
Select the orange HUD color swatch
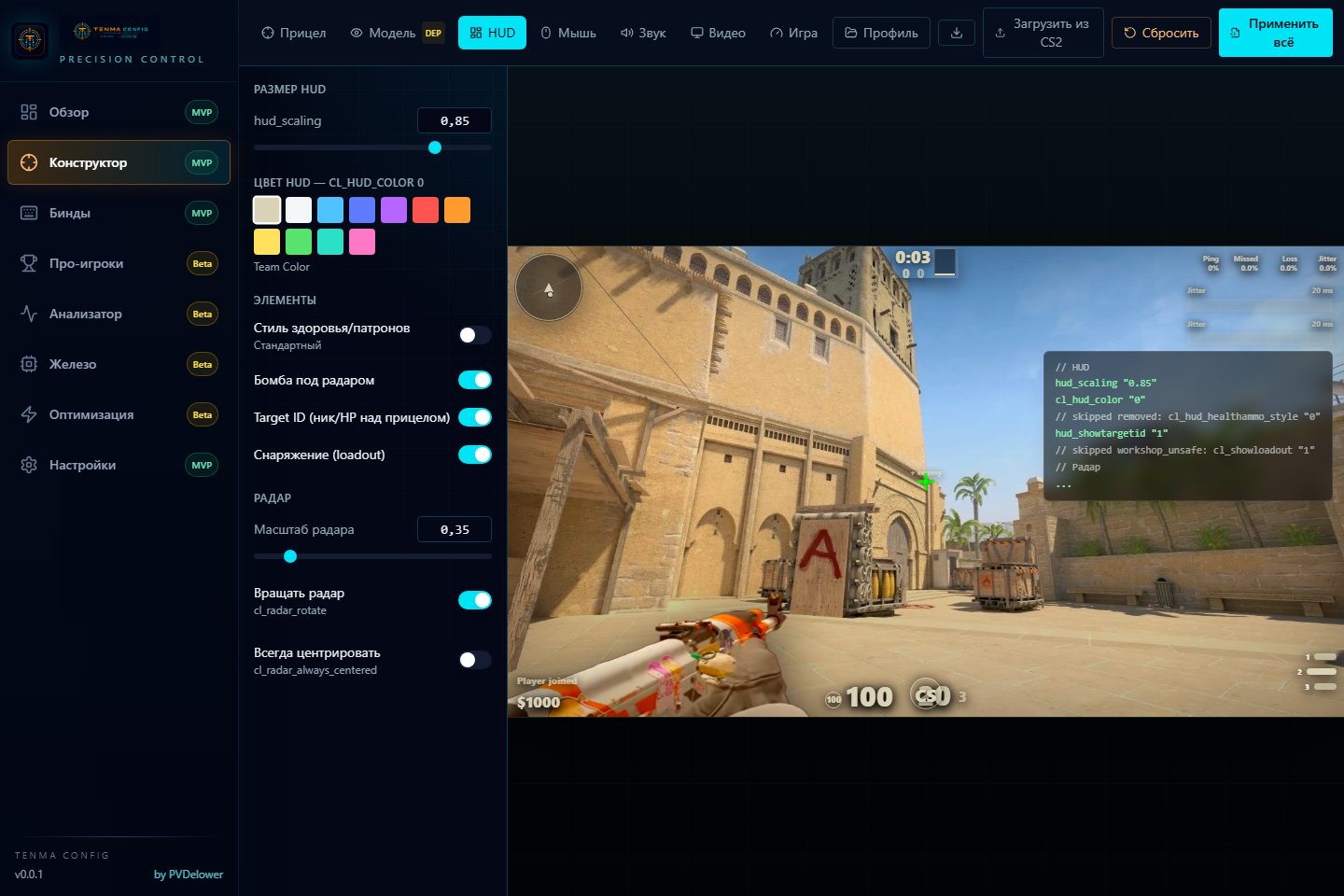tap(457, 210)
